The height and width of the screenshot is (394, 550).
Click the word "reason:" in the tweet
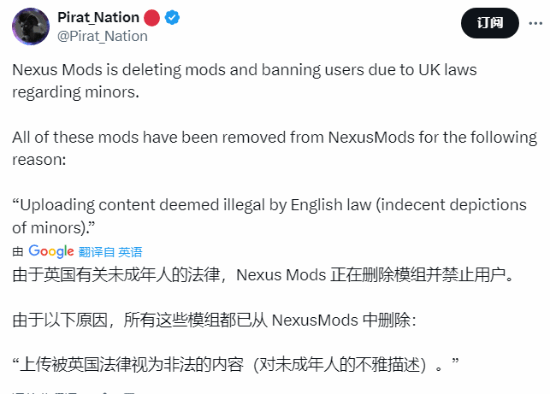click(39, 160)
